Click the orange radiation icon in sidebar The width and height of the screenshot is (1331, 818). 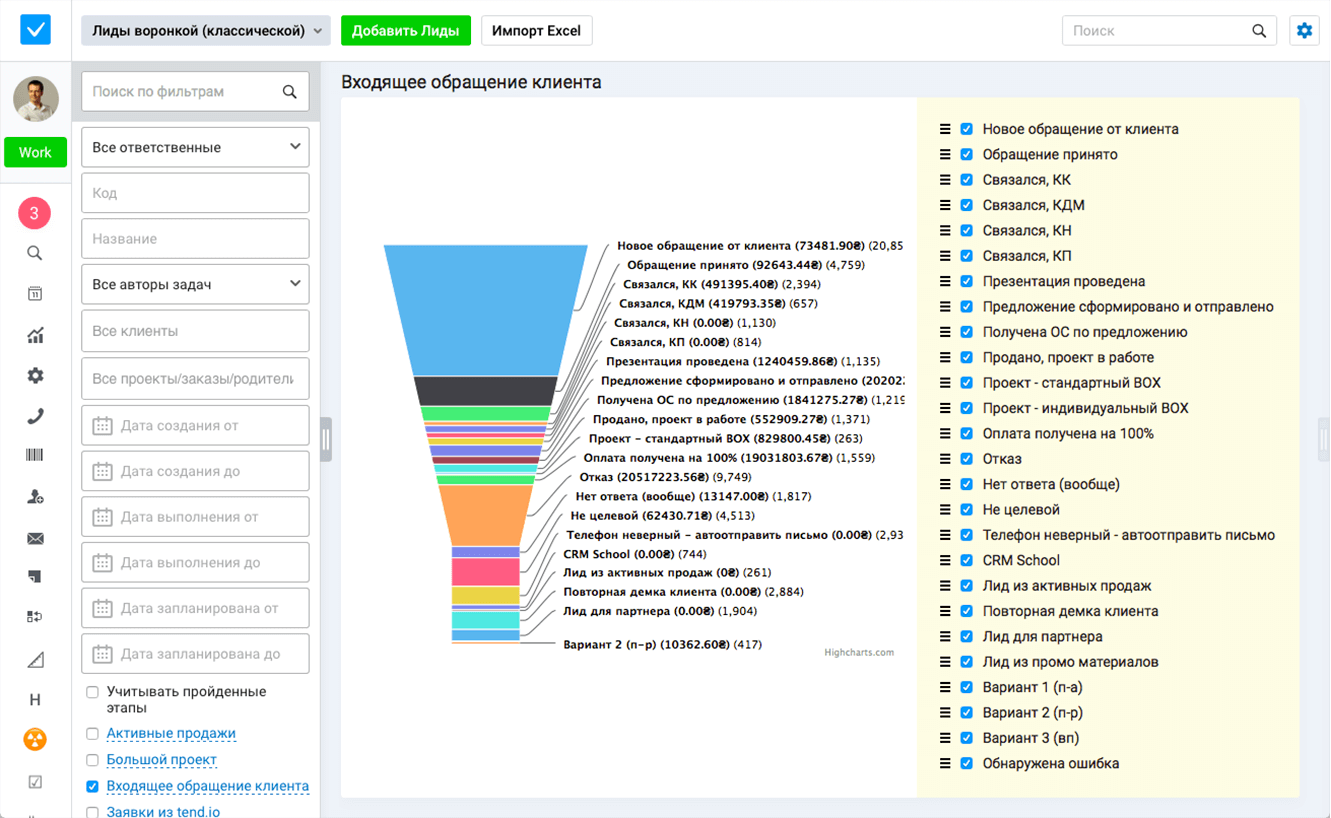(x=35, y=740)
